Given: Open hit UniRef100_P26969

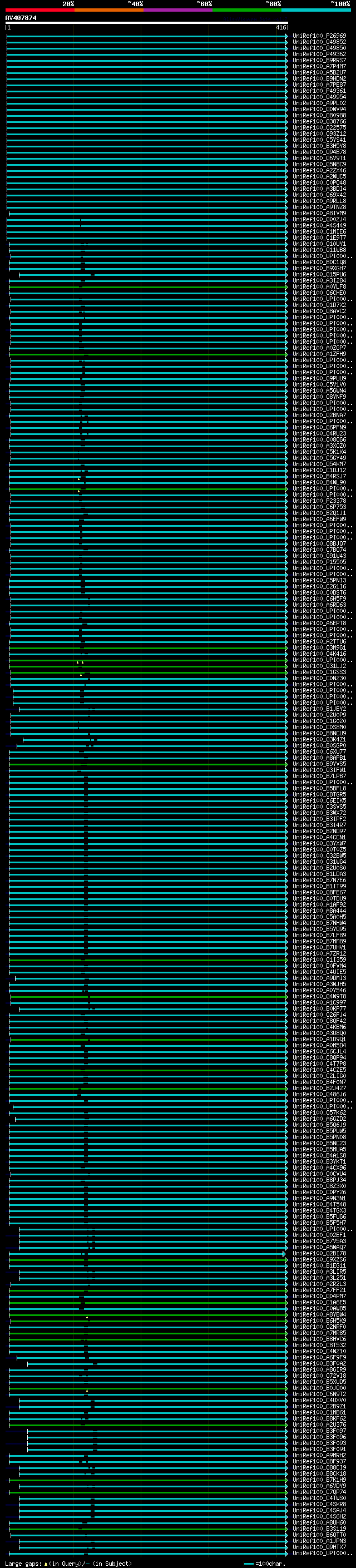Looking at the screenshot, I should (319, 36).
